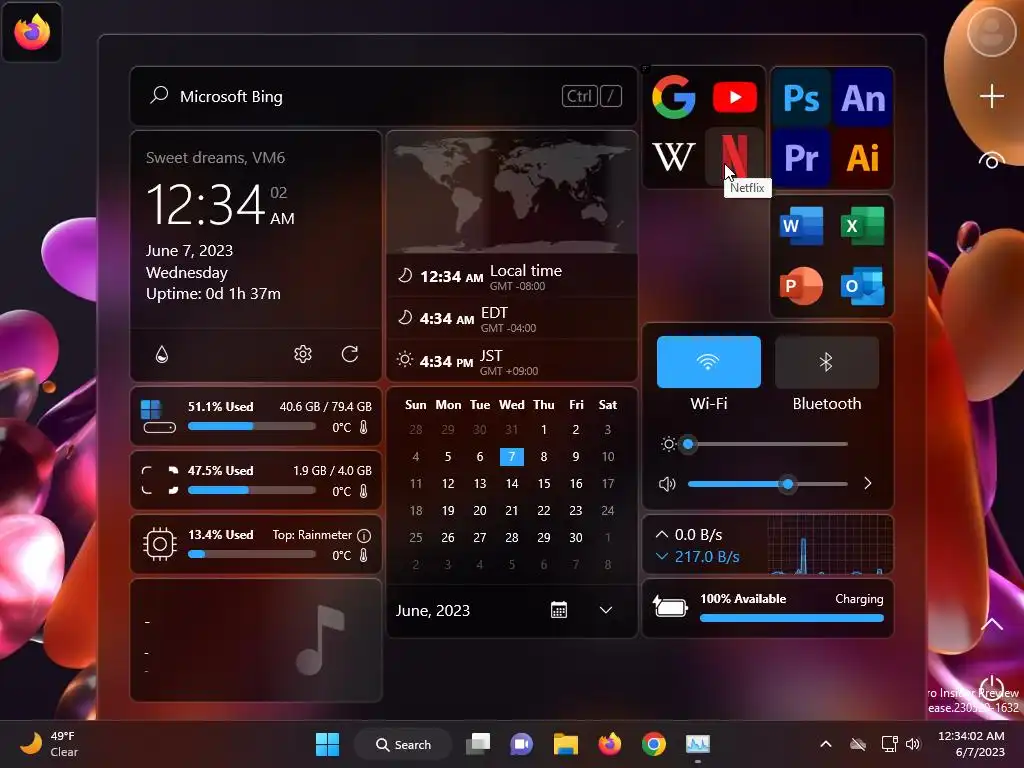Viewport: 1024px width, 768px height.
Task: Launch Adobe Animate icon
Action: coord(863,98)
